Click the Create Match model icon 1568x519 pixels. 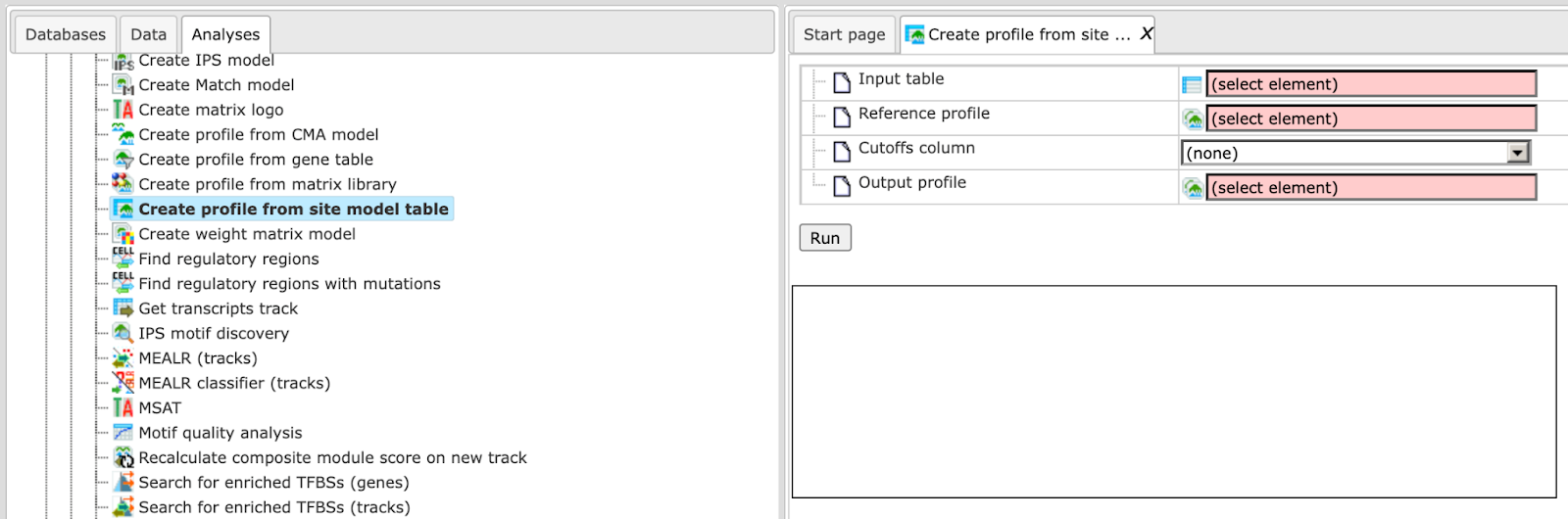coord(122,84)
